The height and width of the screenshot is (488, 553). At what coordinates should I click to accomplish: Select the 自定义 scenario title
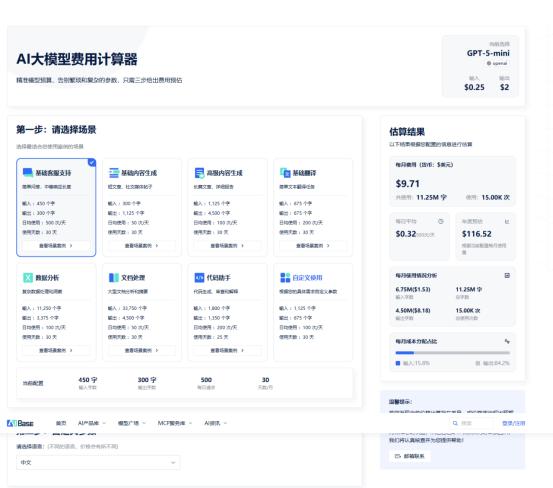(307, 277)
